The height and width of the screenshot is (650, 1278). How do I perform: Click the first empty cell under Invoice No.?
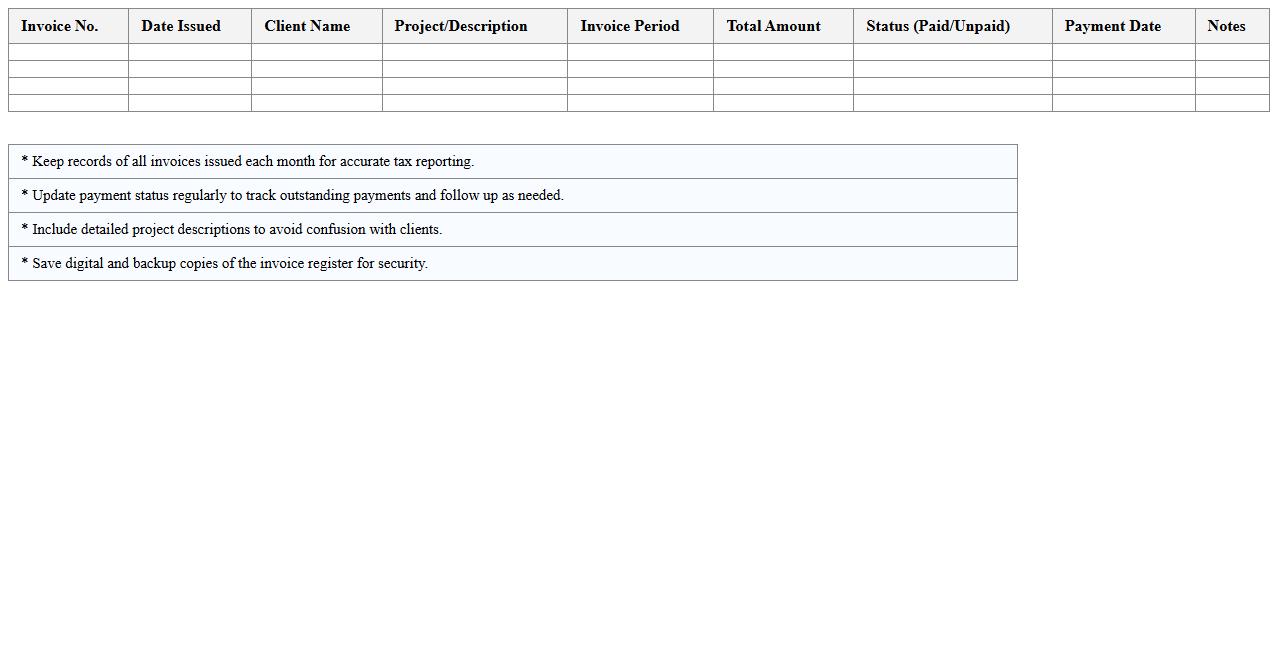68,52
